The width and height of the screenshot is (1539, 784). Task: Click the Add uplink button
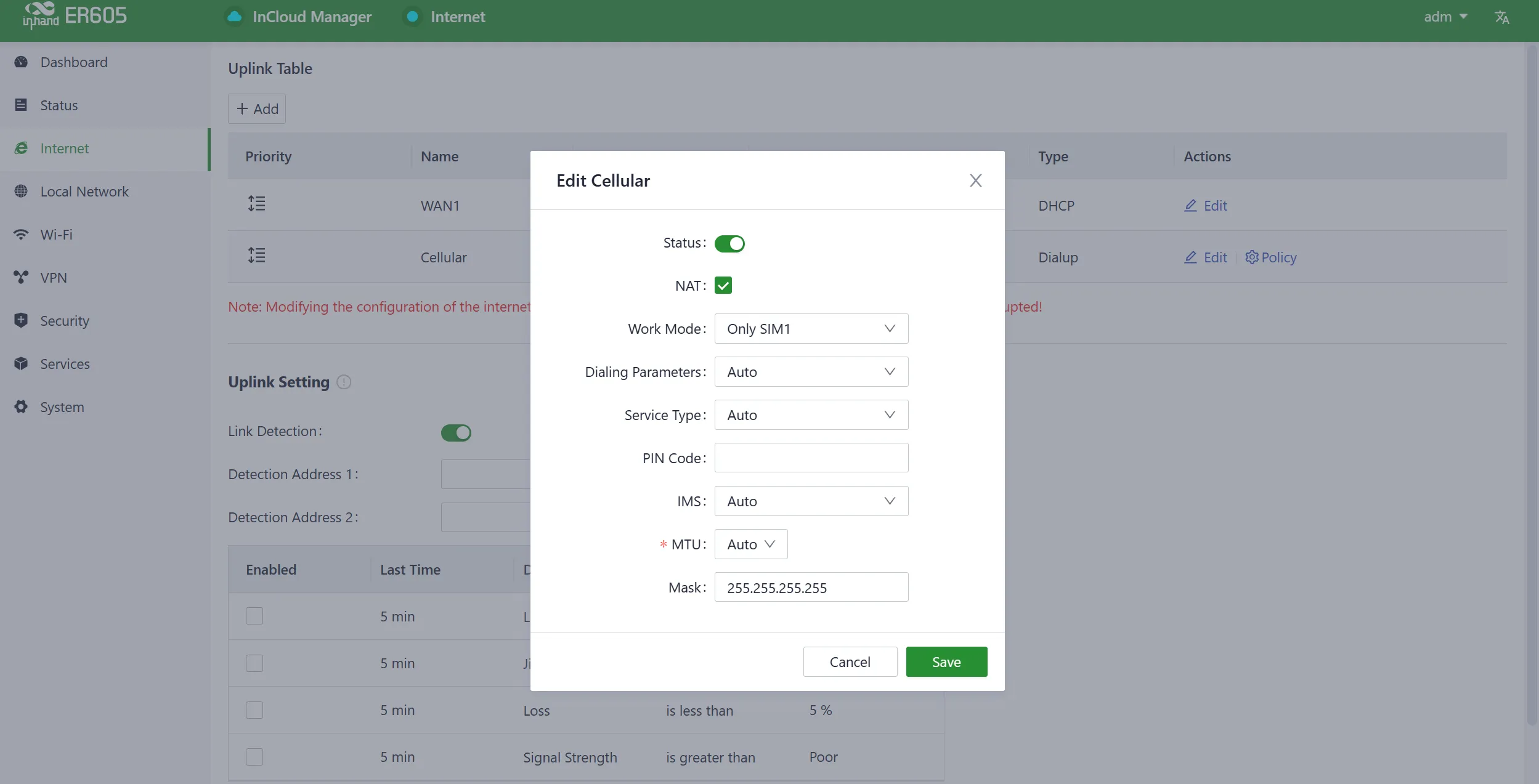[x=257, y=109]
